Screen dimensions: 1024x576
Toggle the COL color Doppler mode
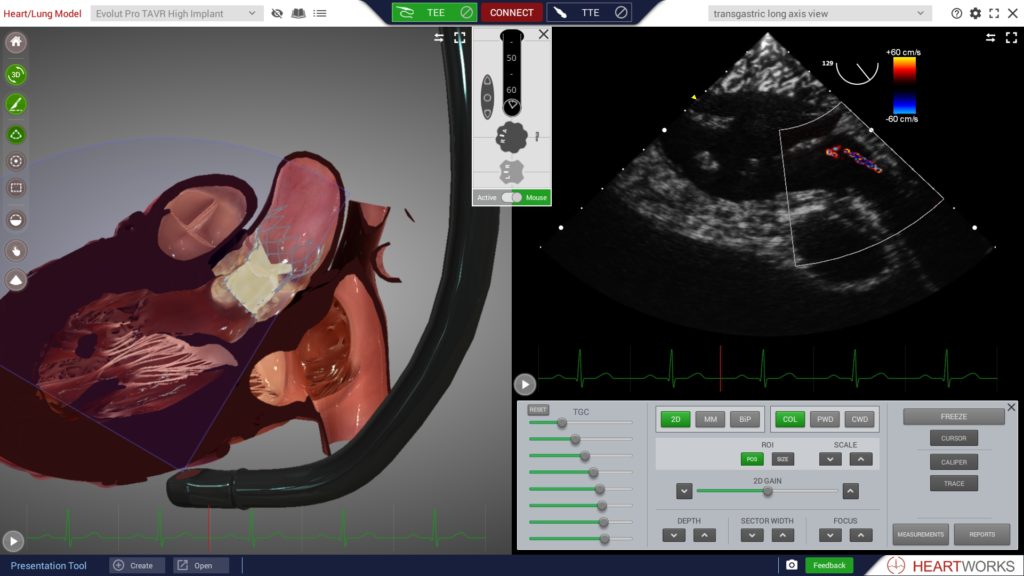790,419
